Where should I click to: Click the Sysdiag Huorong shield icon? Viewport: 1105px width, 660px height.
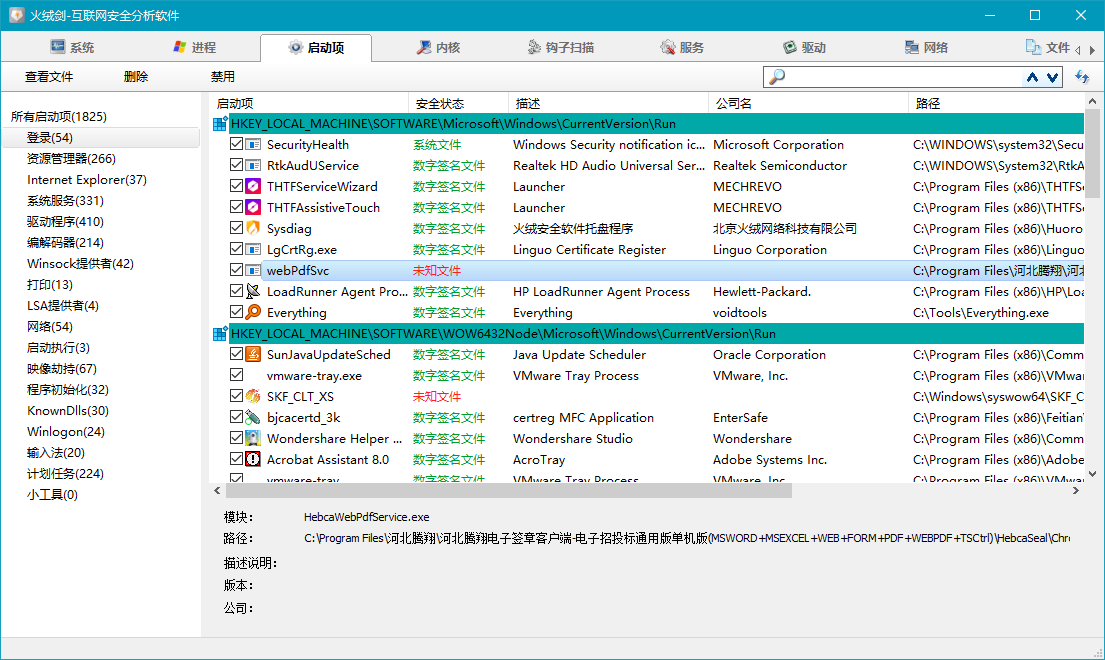pos(253,228)
